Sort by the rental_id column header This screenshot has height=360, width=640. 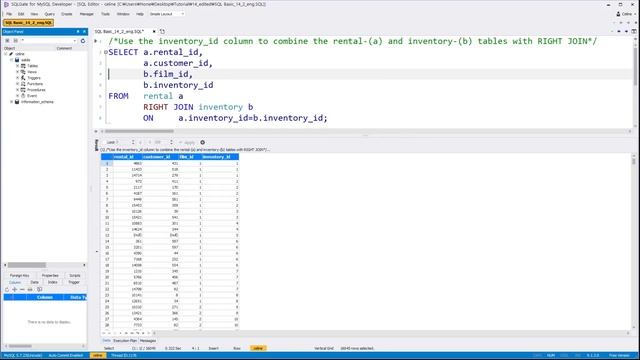pos(127,157)
